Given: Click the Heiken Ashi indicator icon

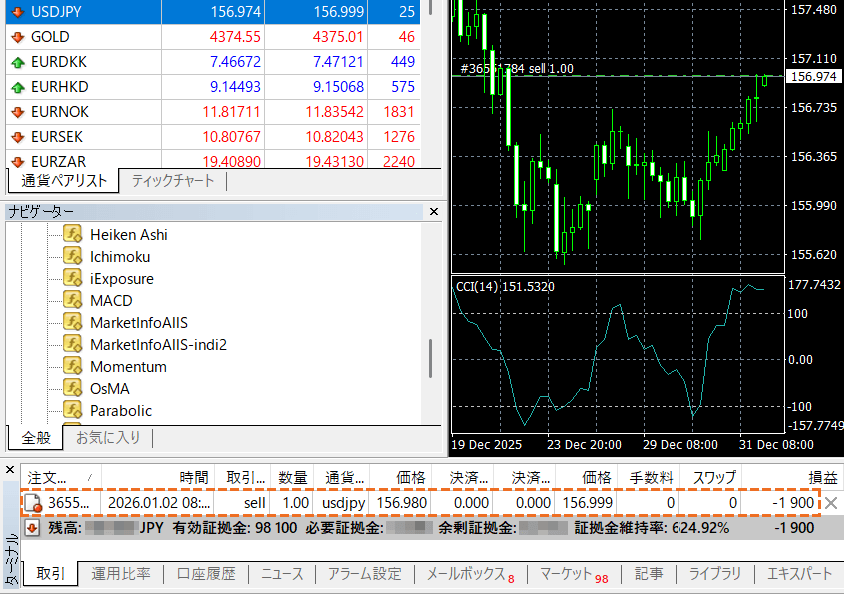Looking at the screenshot, I should click(72, 234).
